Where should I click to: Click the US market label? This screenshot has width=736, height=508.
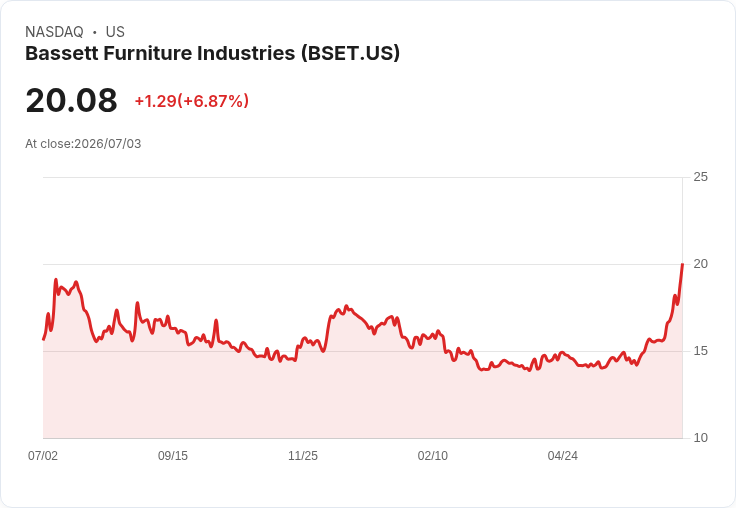pyautogui.click(x=115, y=32)
